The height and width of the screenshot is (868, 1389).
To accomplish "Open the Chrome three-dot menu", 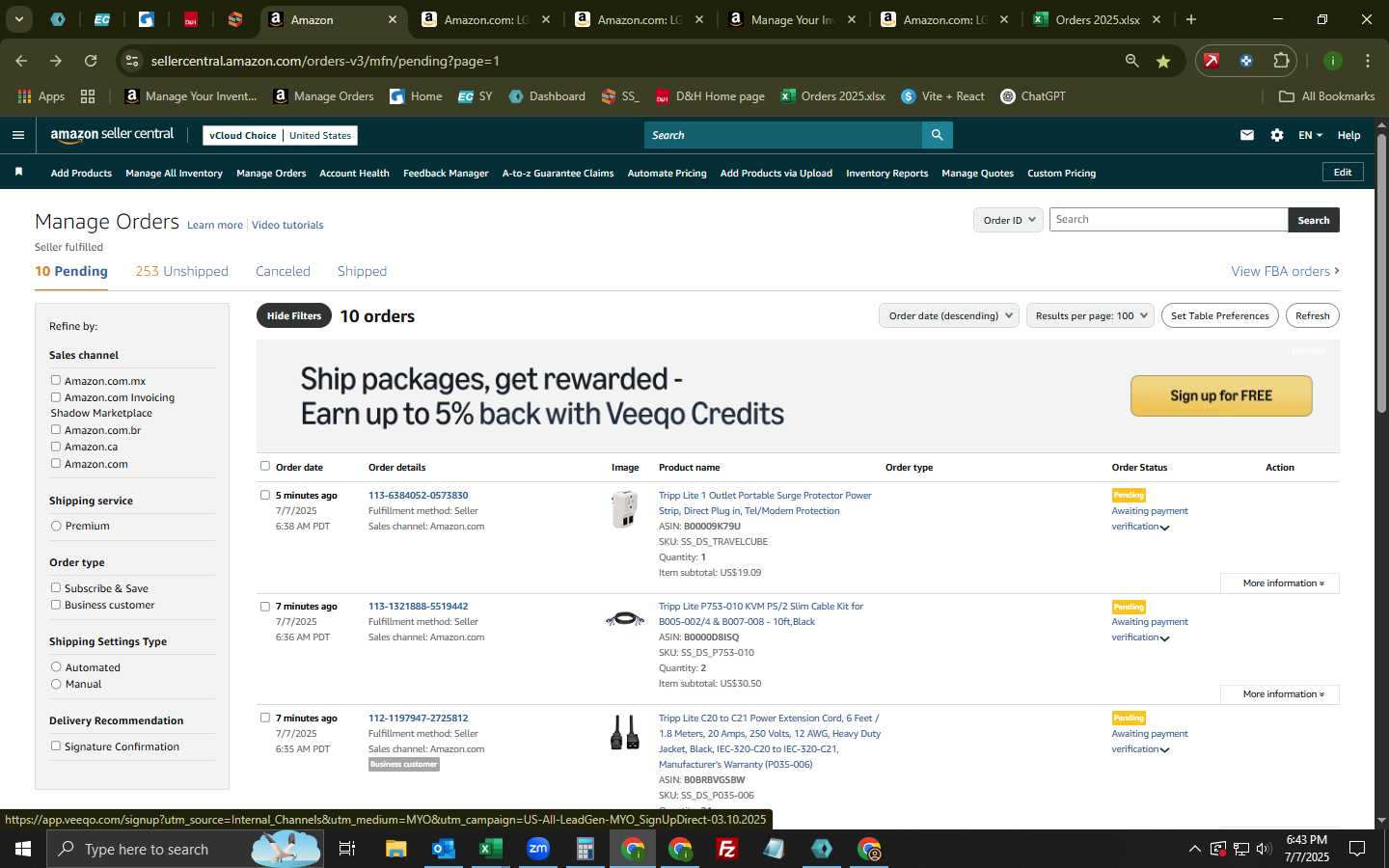I will [1367, 61].
